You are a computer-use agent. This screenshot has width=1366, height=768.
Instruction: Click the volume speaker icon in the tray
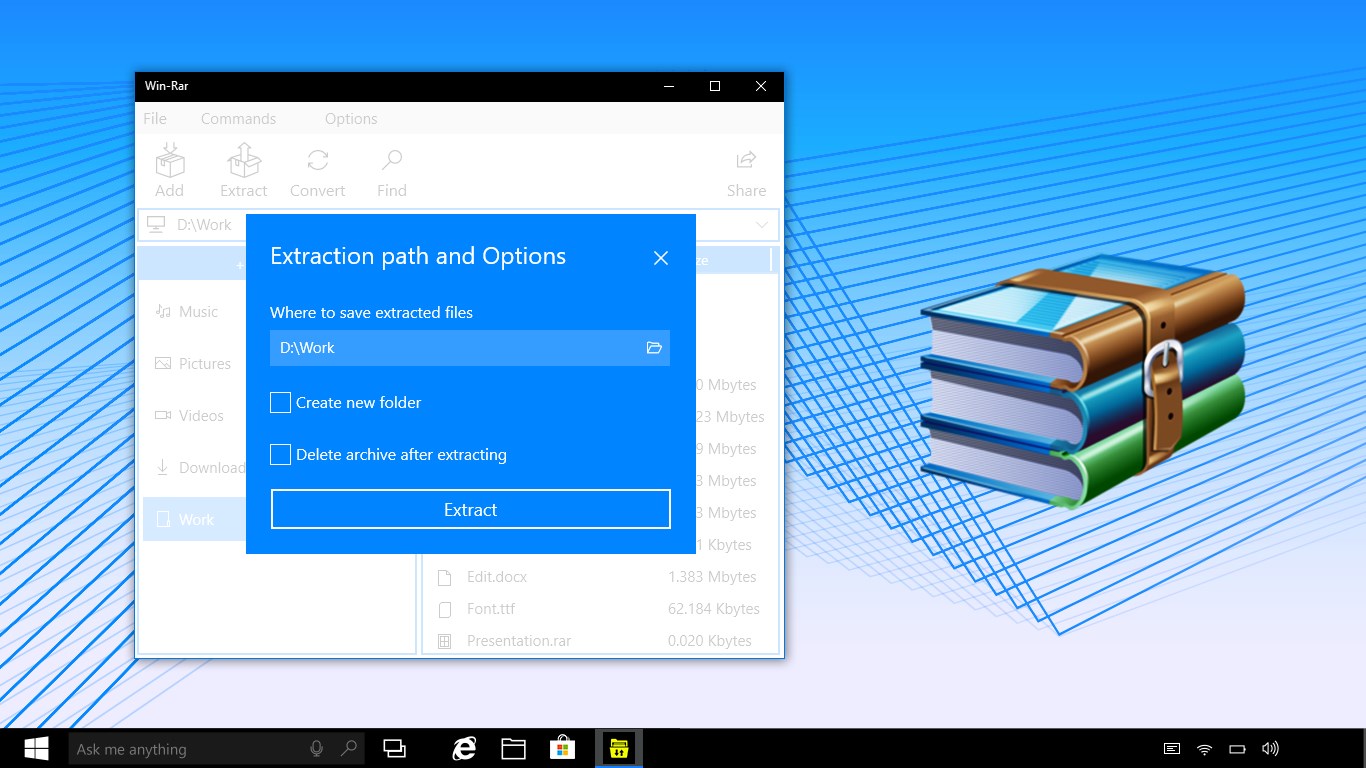(1270, 749)
